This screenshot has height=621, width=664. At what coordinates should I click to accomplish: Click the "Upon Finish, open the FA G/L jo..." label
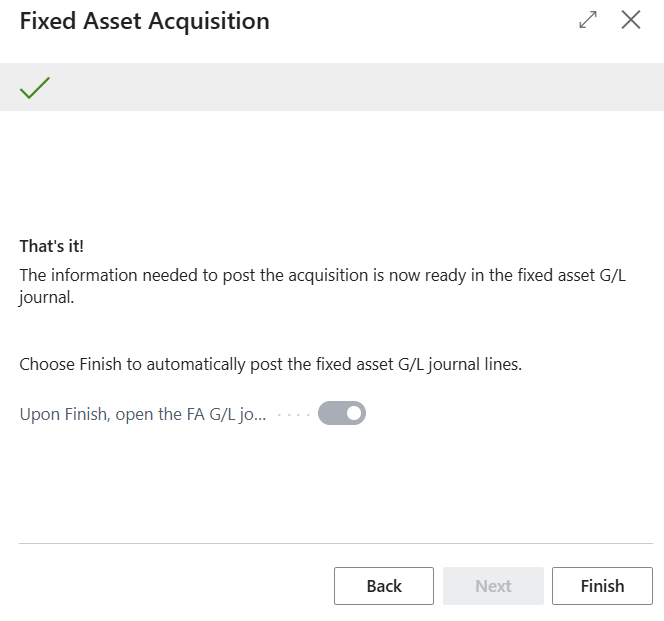(143, 414)
